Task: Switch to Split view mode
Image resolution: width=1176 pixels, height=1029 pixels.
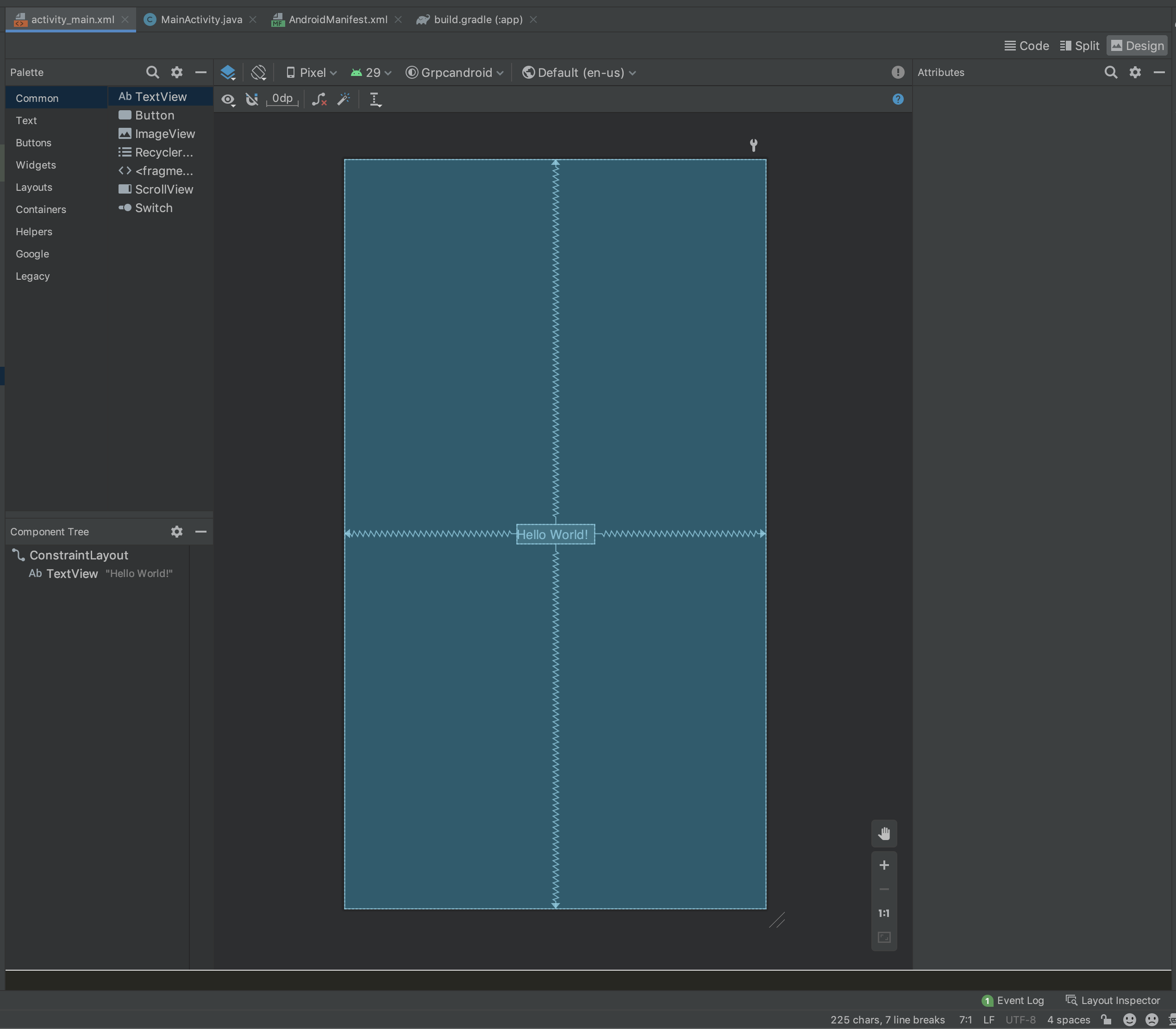Action: point(1079,46)
